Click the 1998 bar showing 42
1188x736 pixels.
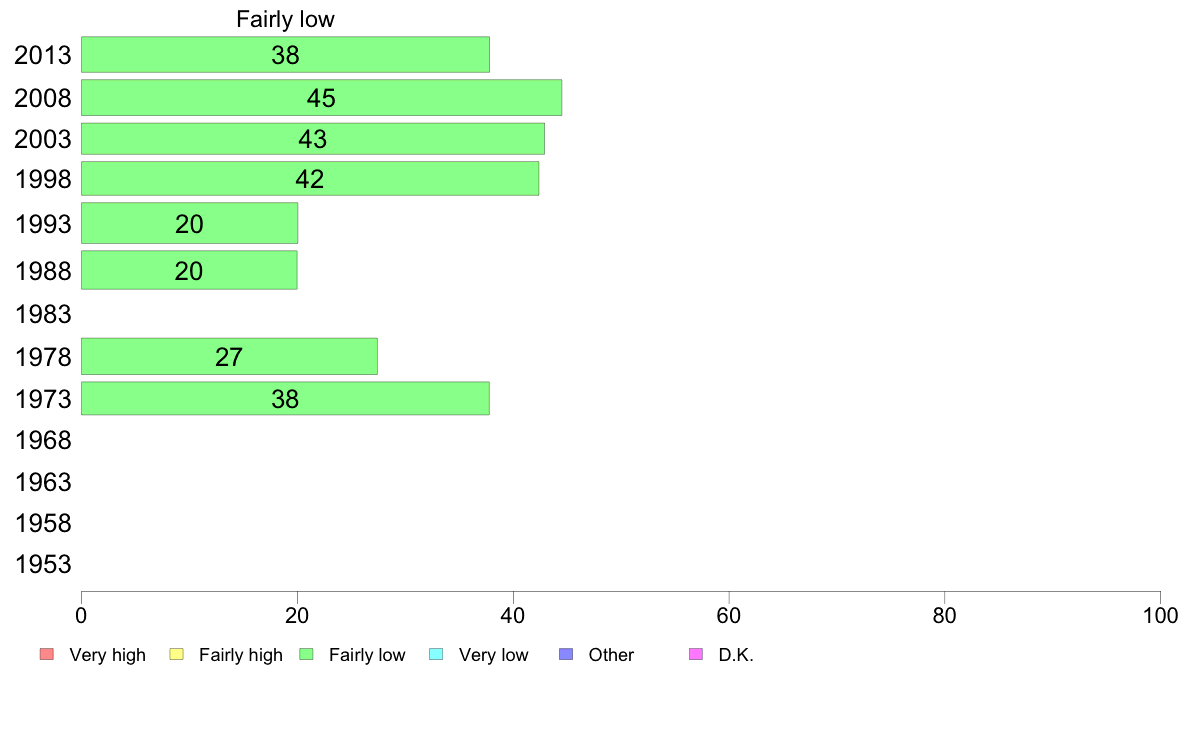coord(310,179)
